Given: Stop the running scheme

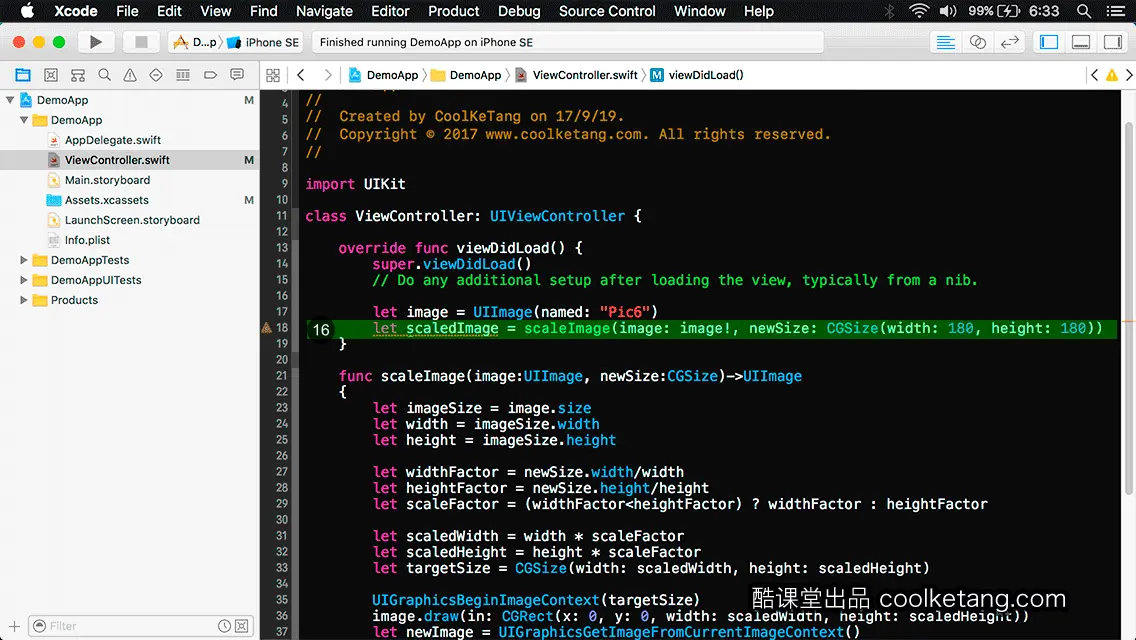Looking at the screenshot, I should tap(141, 42).
